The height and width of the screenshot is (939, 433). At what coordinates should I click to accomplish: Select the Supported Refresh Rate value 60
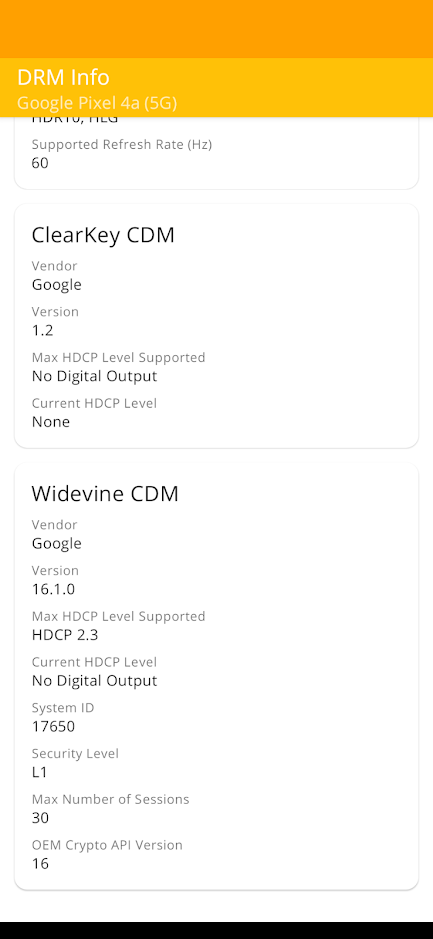pyautogui.click(x=40, y=163)
